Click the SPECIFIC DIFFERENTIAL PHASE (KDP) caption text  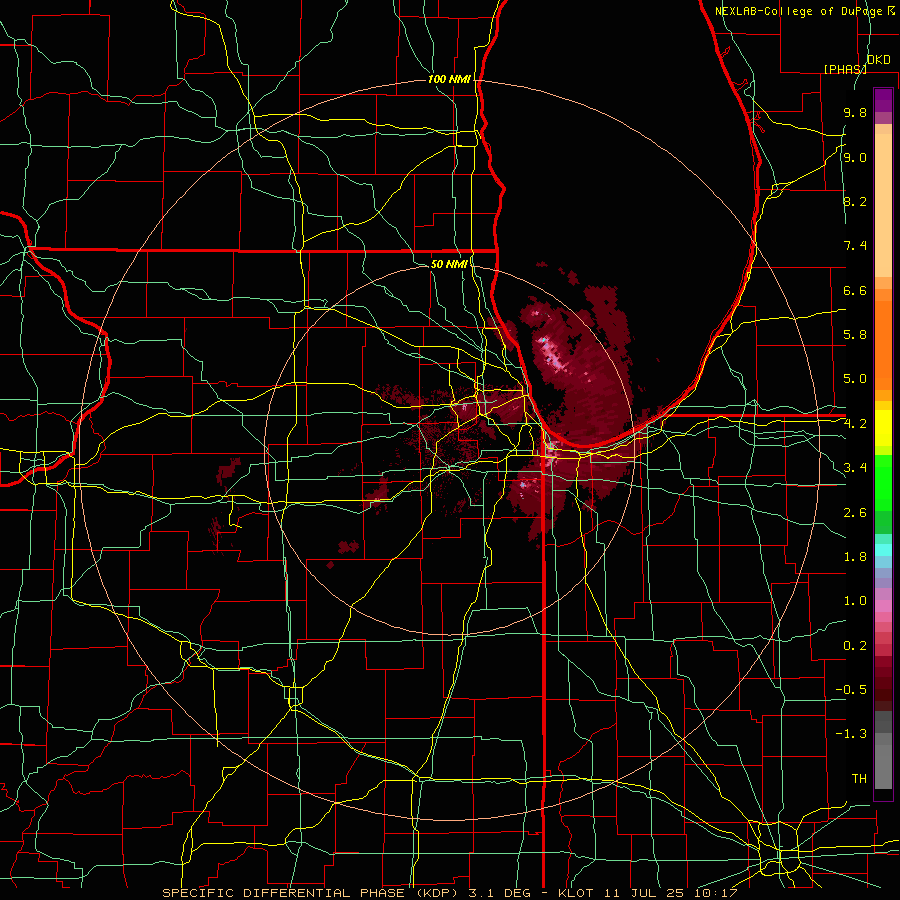[312, 893]
